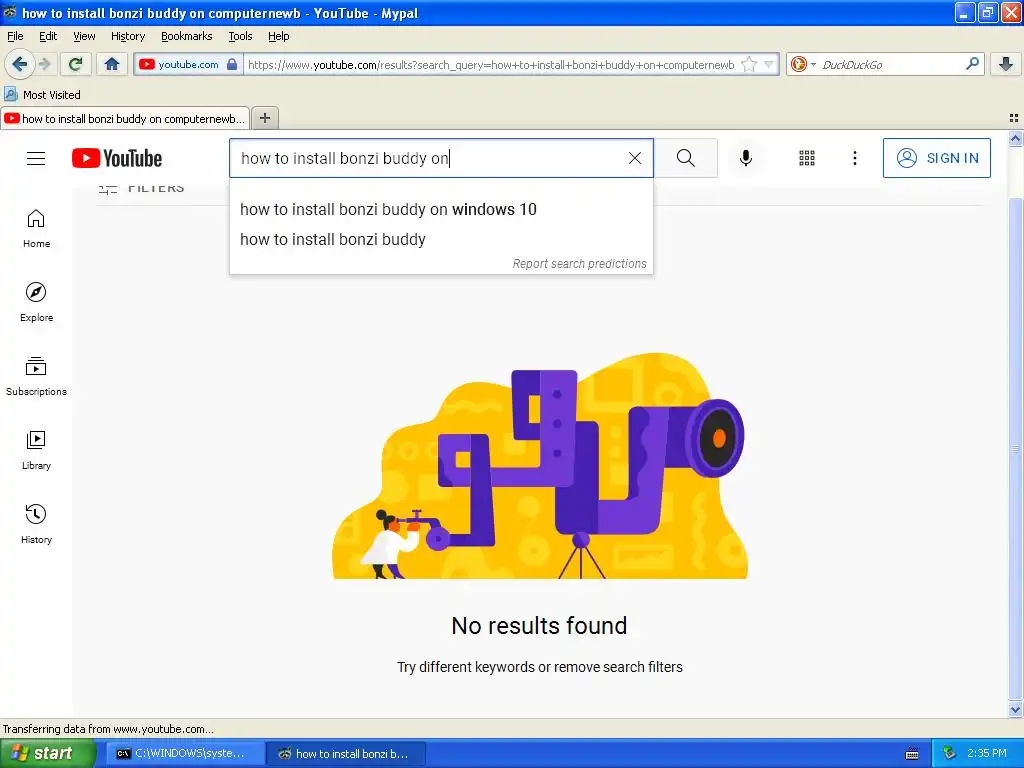Select suggestion 'how to install bonzi buddy'
The image size is (1024, 768).
point(441,239)
